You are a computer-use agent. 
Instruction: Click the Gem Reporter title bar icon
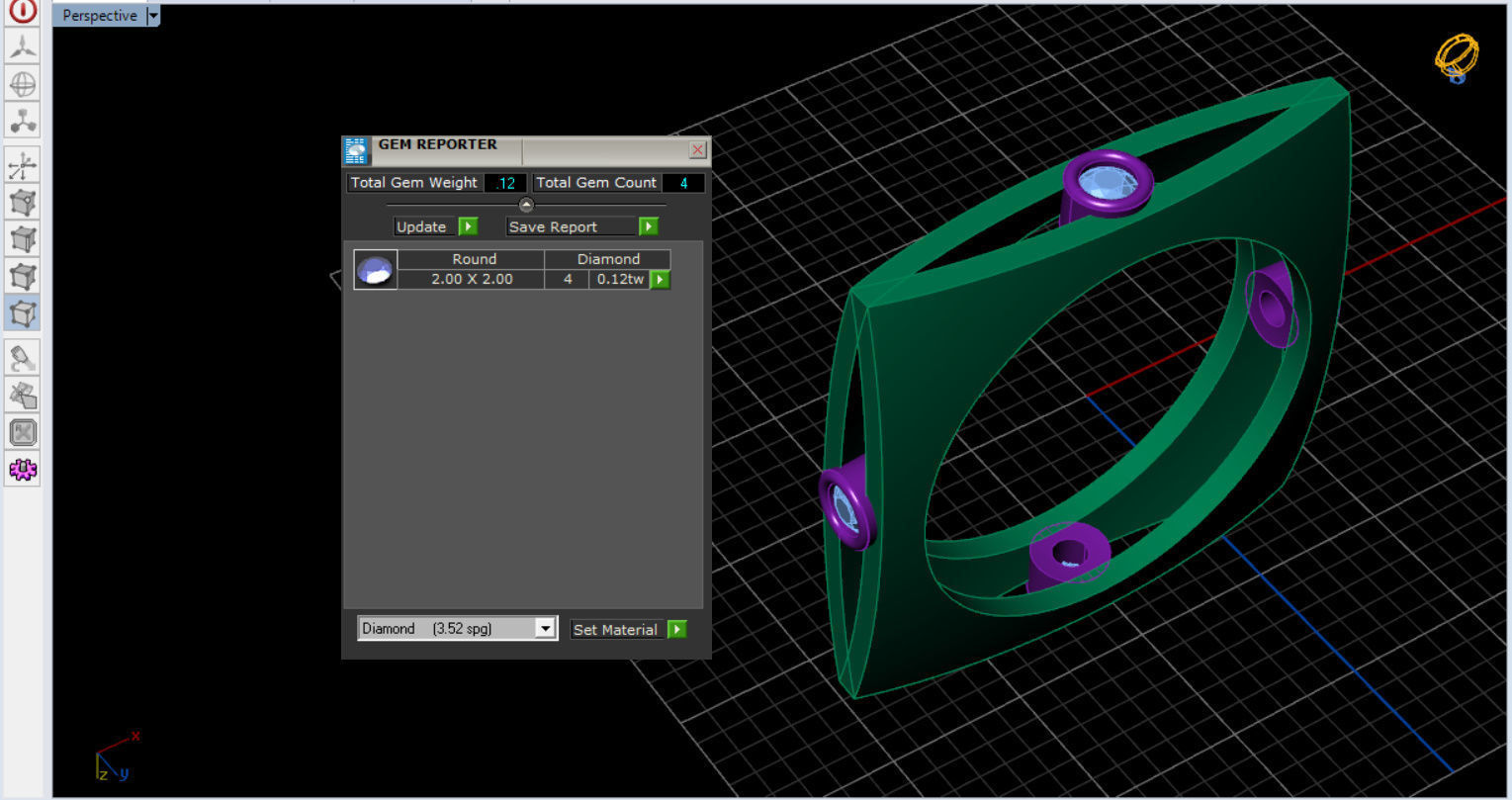356,151
